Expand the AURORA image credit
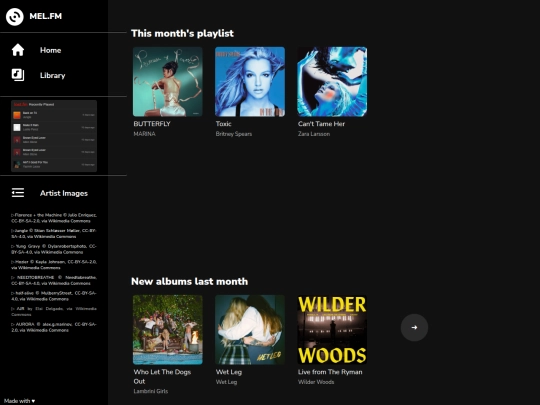Screen dimensions: 540x405 coord(54,327)
